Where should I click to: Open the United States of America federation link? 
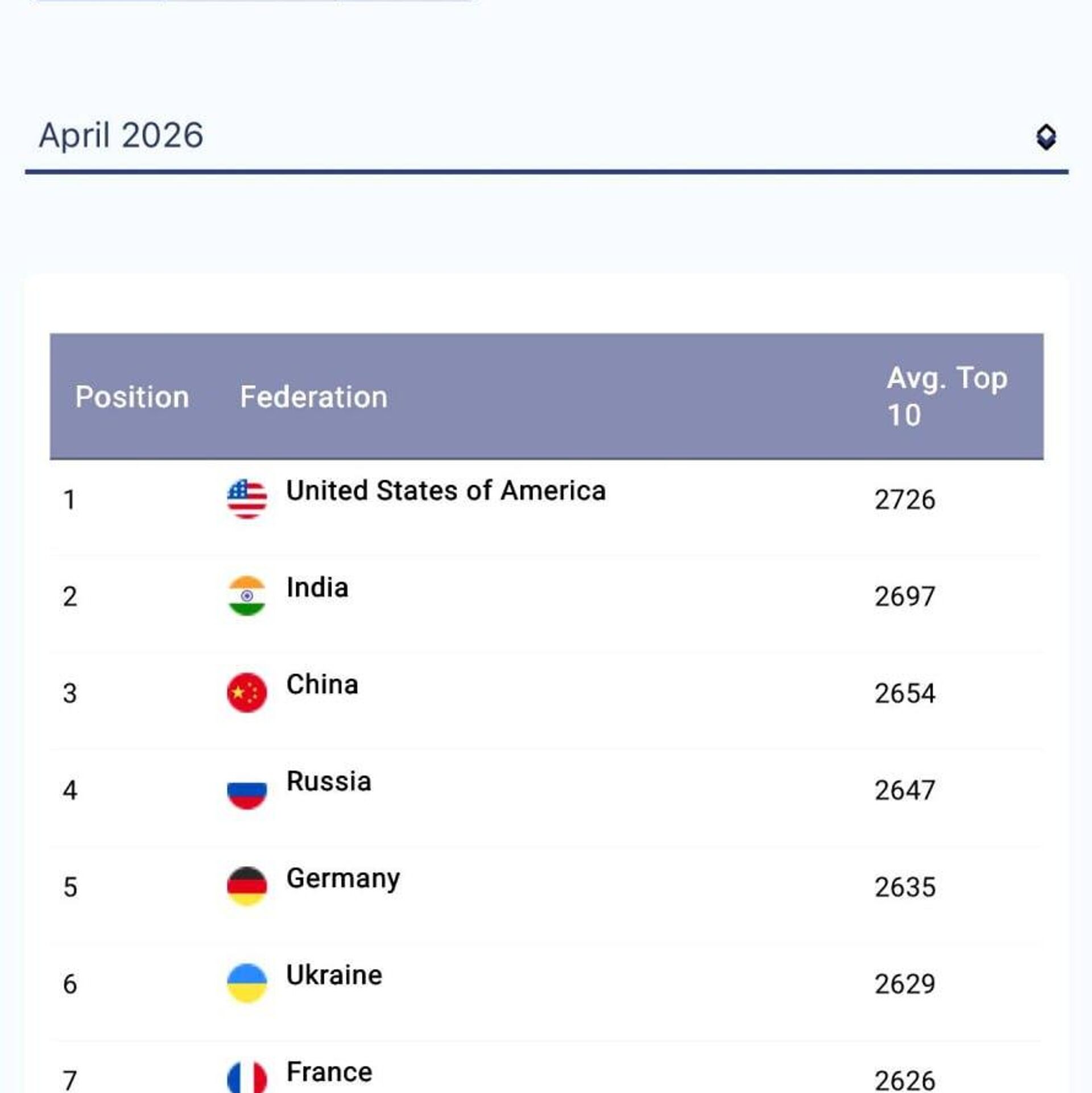[x=445, y=491]
